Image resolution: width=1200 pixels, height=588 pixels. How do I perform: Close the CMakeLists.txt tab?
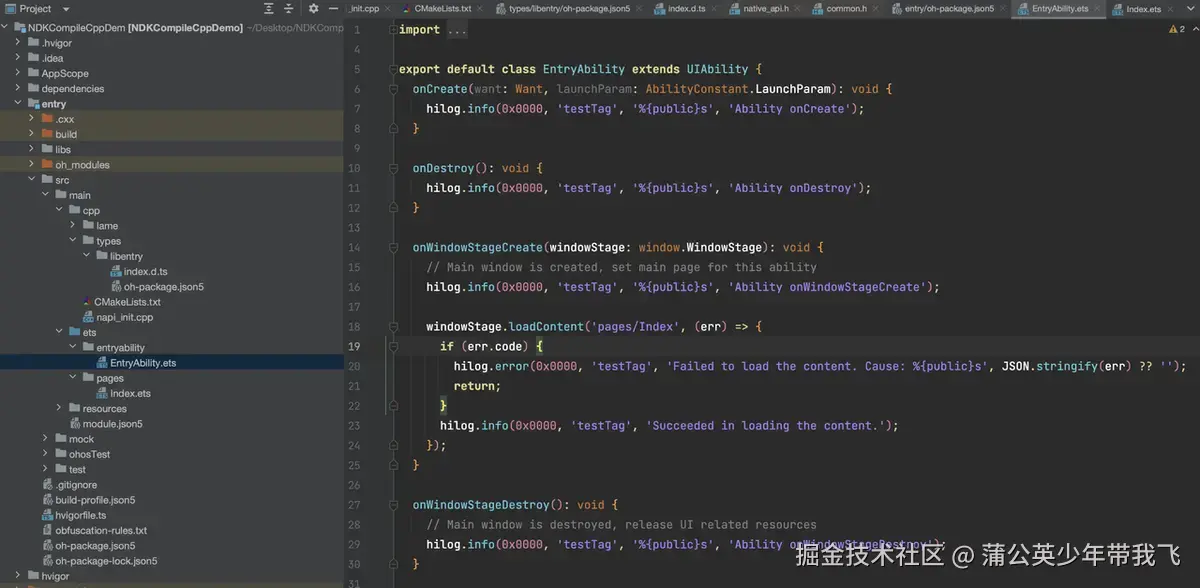[481, 8]
